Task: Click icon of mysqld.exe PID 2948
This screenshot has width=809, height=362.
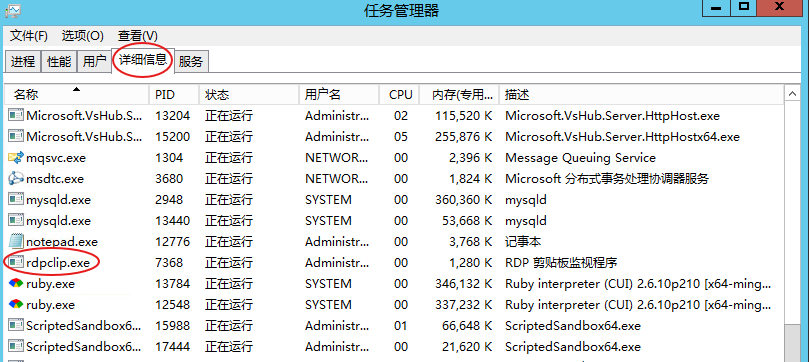Action: (x=16, y=200)
